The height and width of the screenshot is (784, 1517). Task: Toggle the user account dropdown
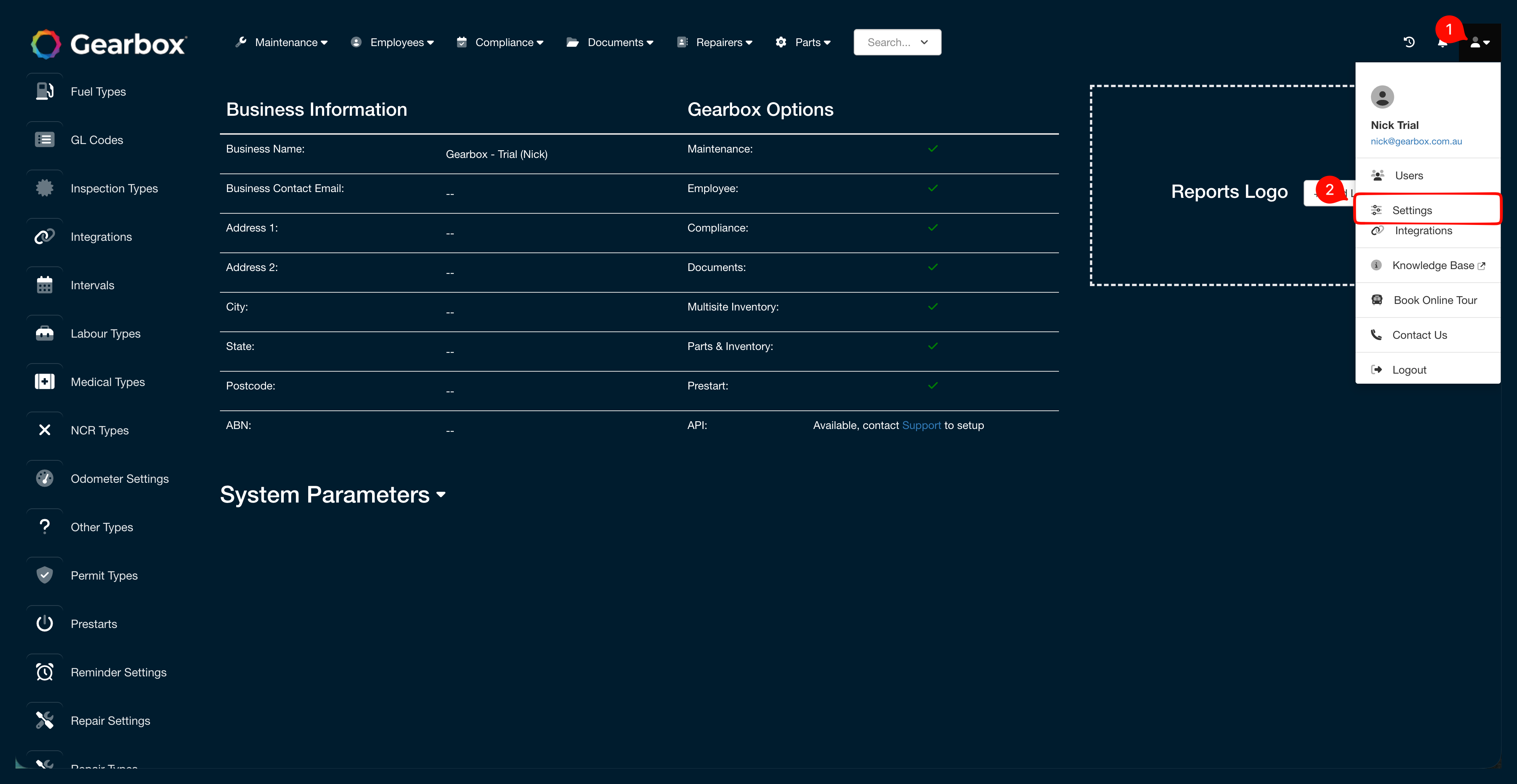tap(1479, 43)
